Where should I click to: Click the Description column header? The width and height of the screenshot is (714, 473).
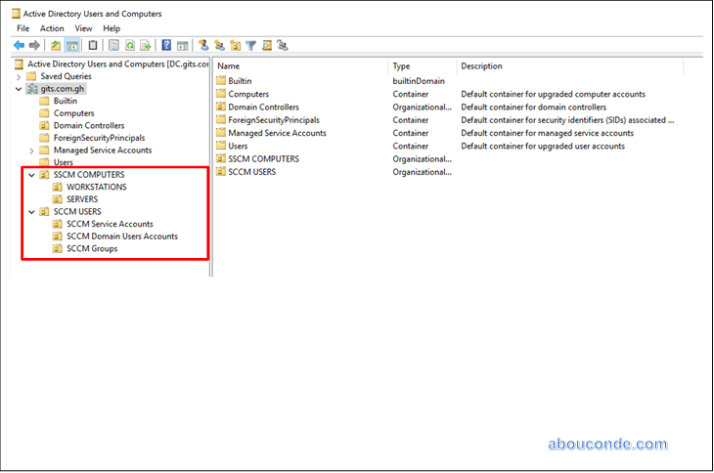480,66
